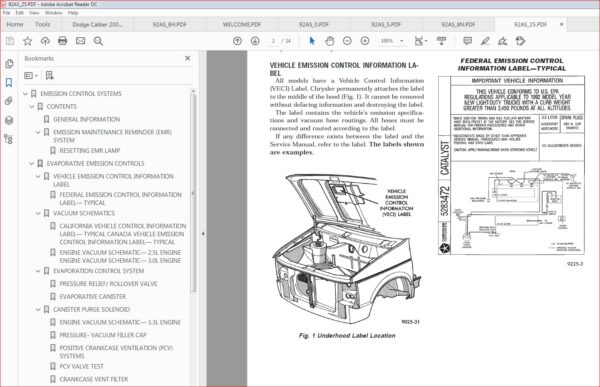Switch to the WELCOME.PDF tab
This screenshot has width=600, height=387.
242,24
